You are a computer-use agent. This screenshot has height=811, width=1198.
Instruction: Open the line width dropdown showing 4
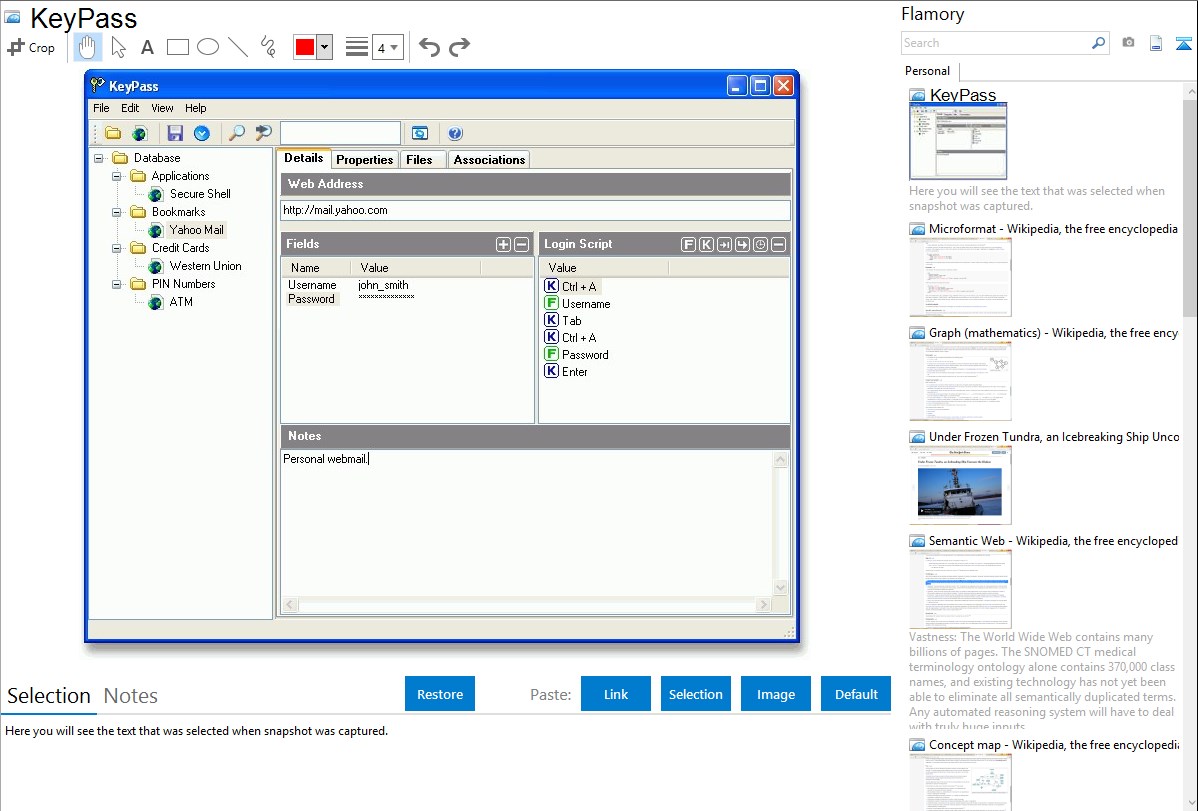[x=387, y=47]
